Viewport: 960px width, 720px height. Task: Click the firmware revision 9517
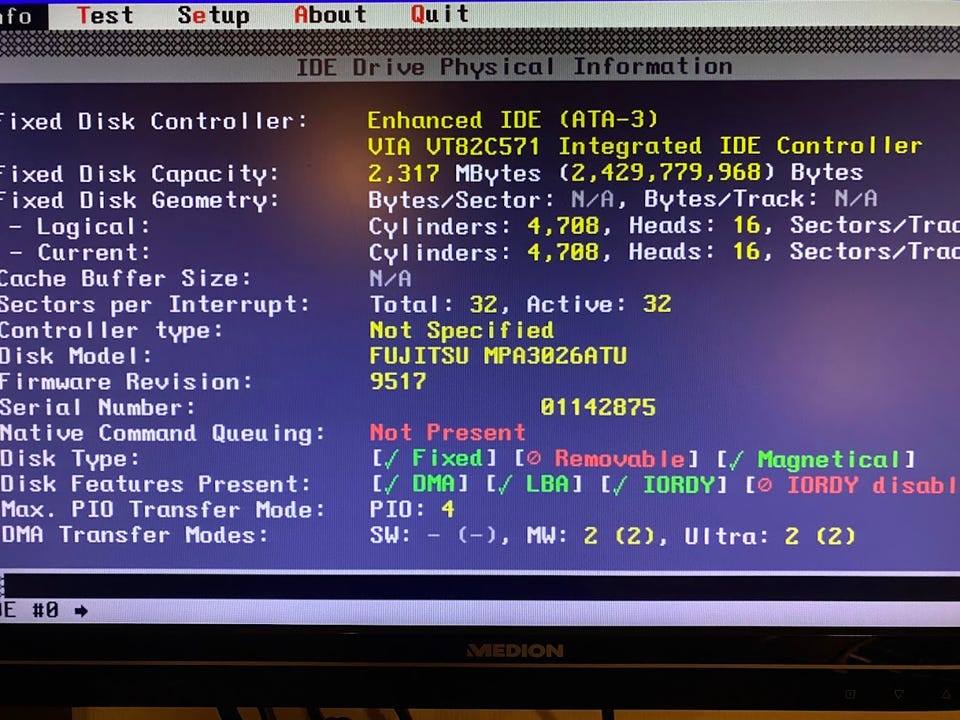point(398,381)
